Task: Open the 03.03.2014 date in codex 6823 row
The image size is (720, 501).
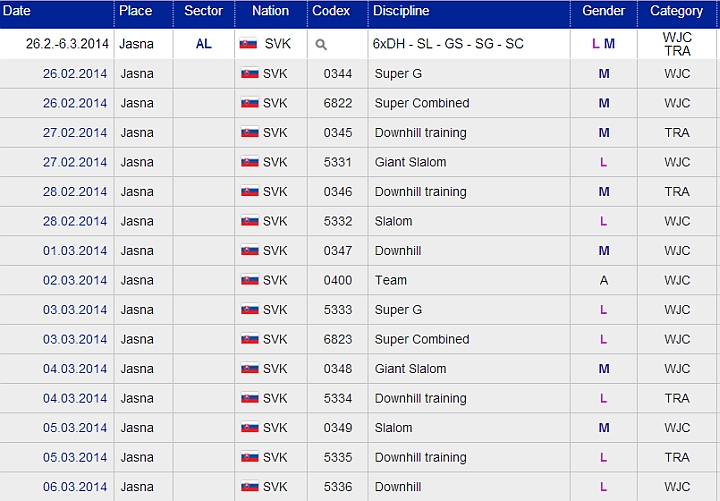Action: 75,339
